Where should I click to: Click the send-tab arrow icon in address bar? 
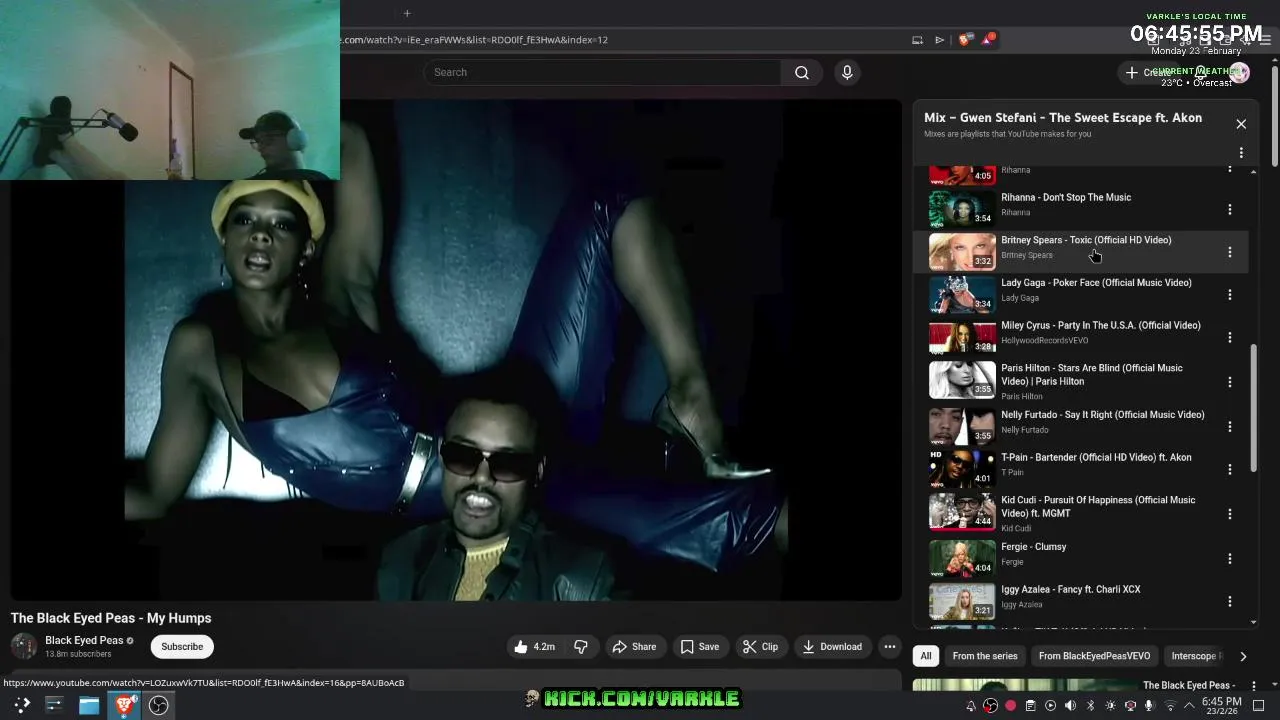click(939, 40)
